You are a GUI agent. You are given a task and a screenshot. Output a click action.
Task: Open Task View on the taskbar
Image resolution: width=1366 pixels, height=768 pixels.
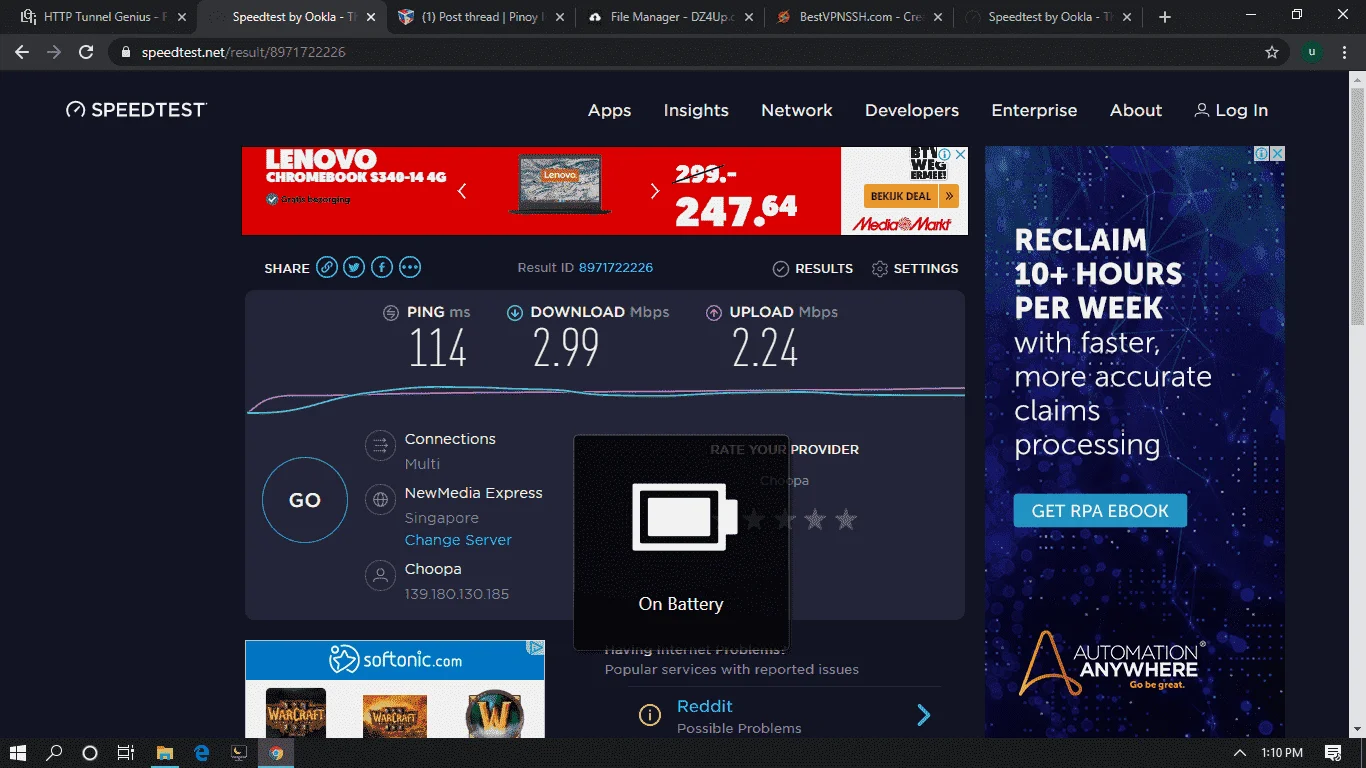tap(126, 753)
